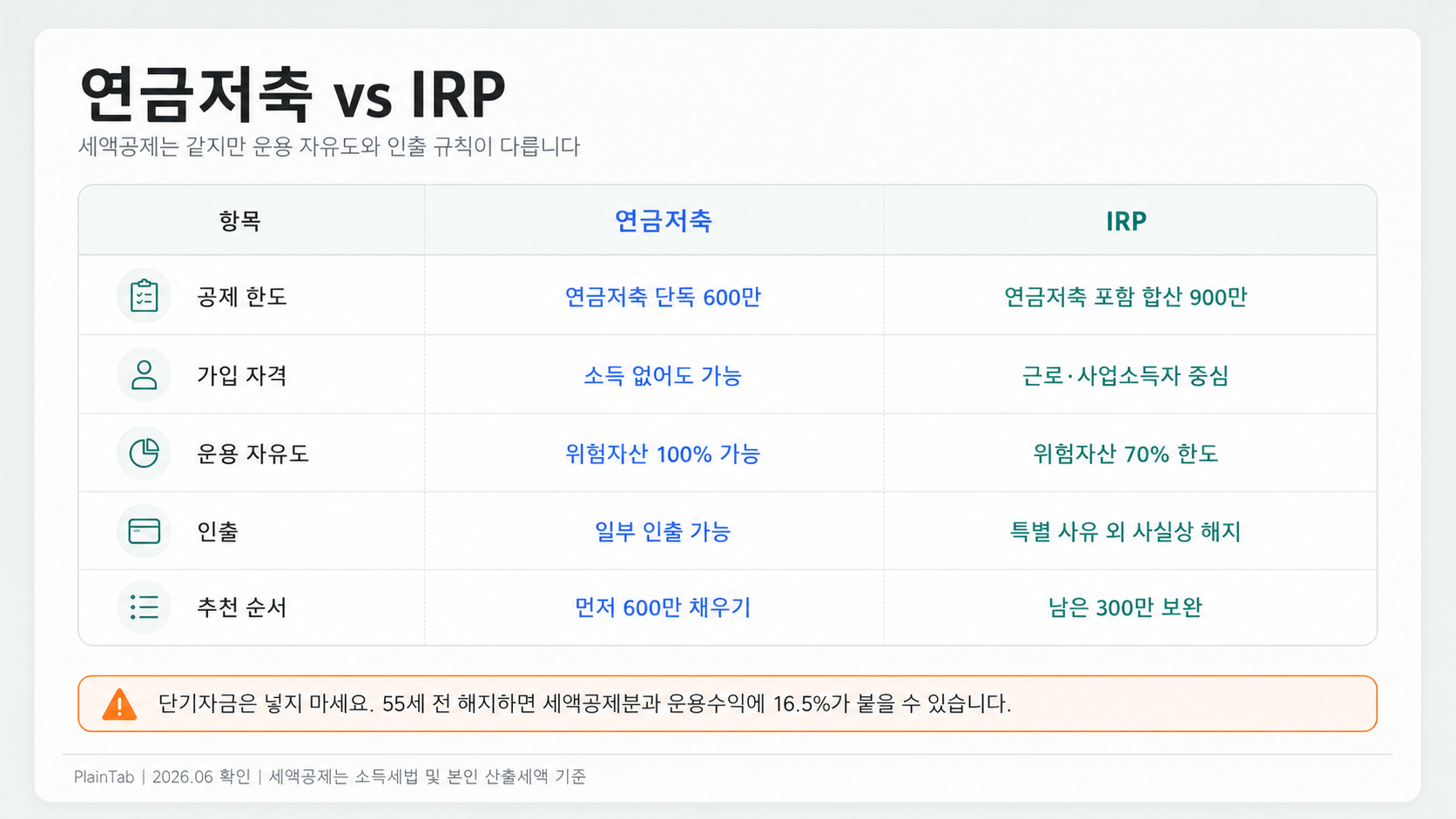This screenshot has width=1456, height=819.
Task: Select the 추천 순서 row label
Action: [242, 607]
